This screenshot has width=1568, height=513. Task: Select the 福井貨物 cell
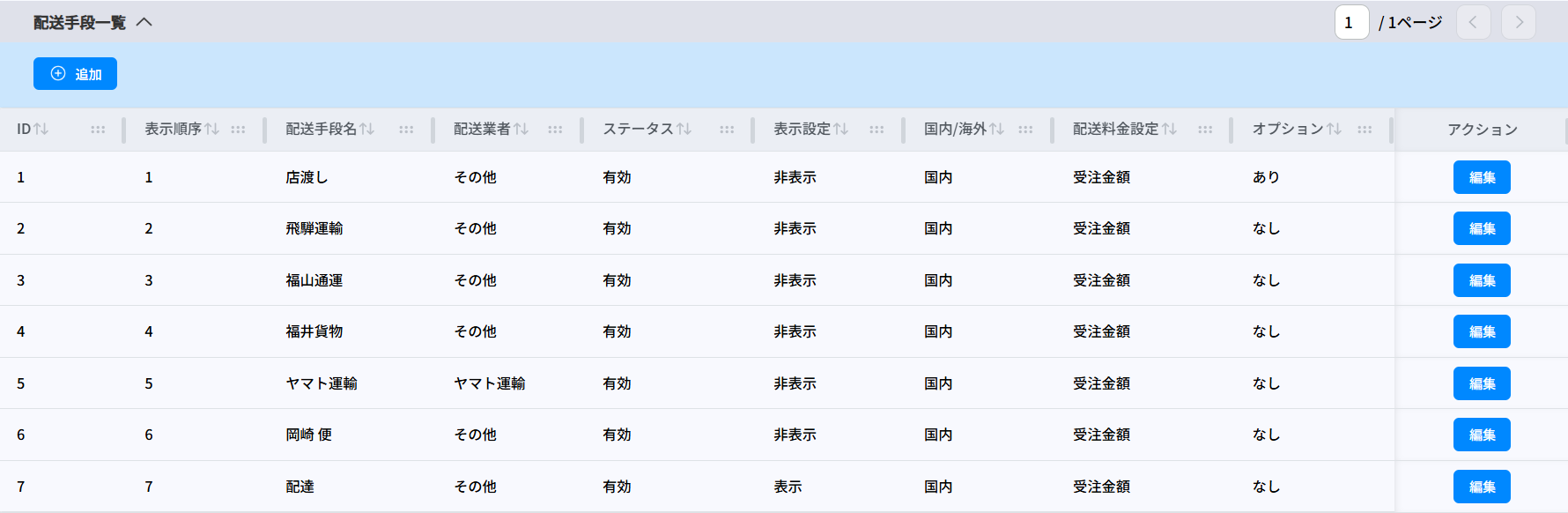tap(314, 331)
